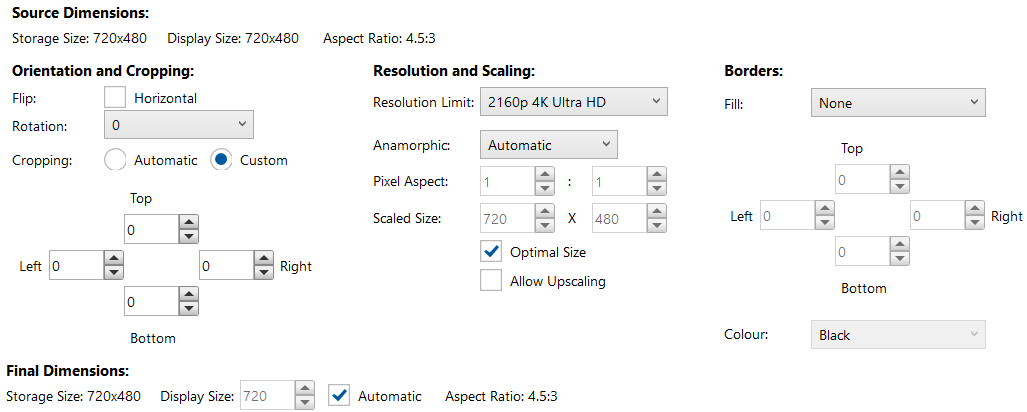Viewport: 1027px width, 412px height.
Task: Increase the Top cropping value
Action: tap(190, 222)
